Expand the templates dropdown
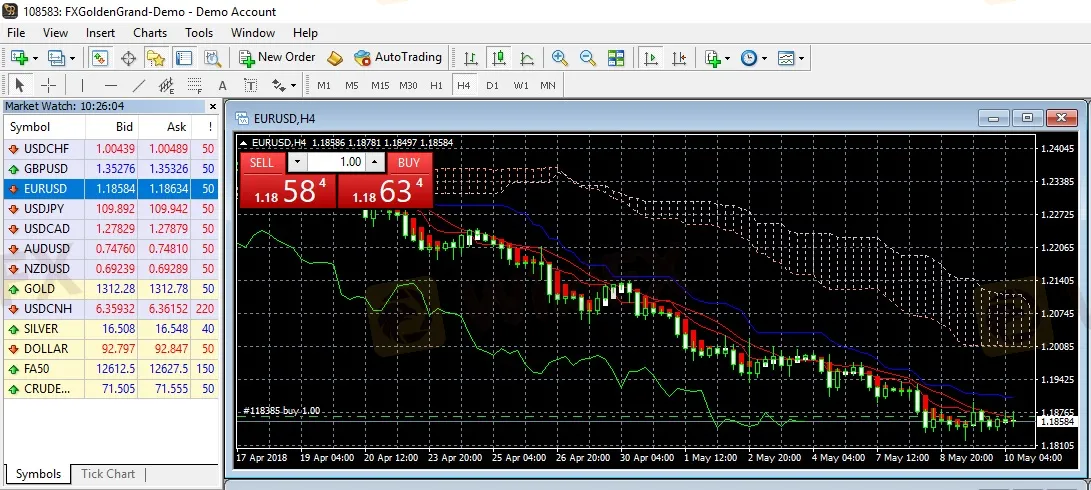1091x490 pixels. coord(801,58)
